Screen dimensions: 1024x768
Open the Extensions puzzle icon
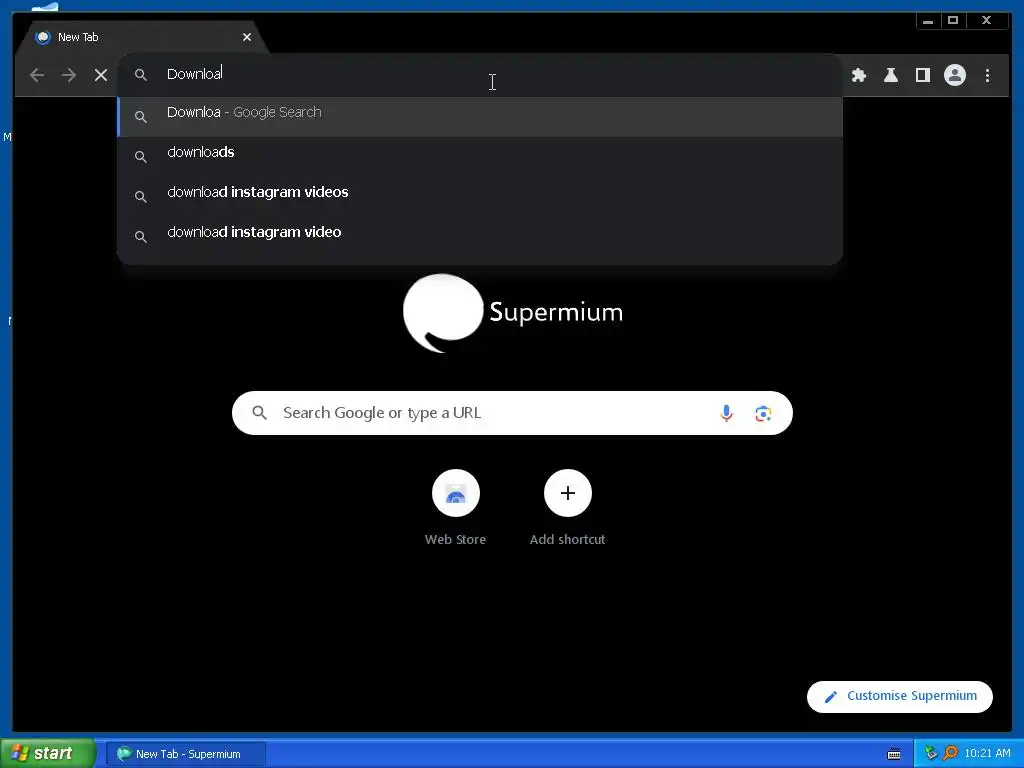(x=859, y=75)
